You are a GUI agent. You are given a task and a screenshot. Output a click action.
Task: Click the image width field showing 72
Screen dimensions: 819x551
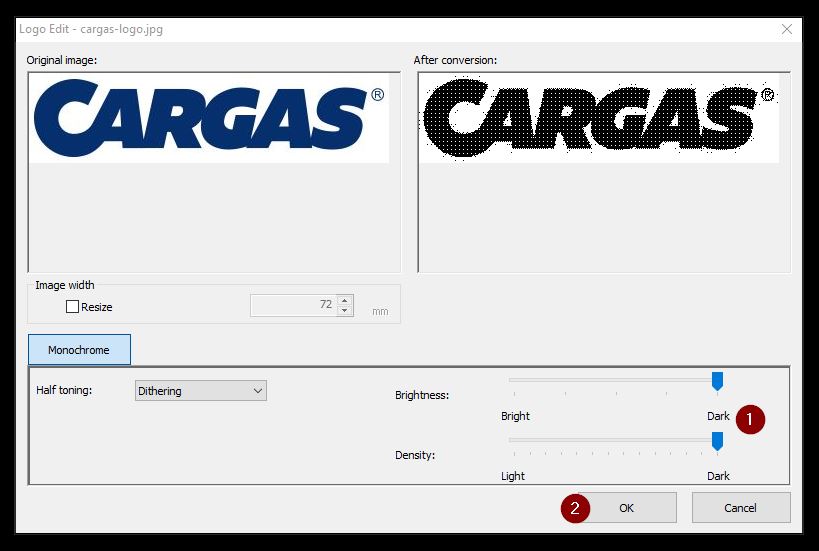pyautogui.click(x=294, y=306)
